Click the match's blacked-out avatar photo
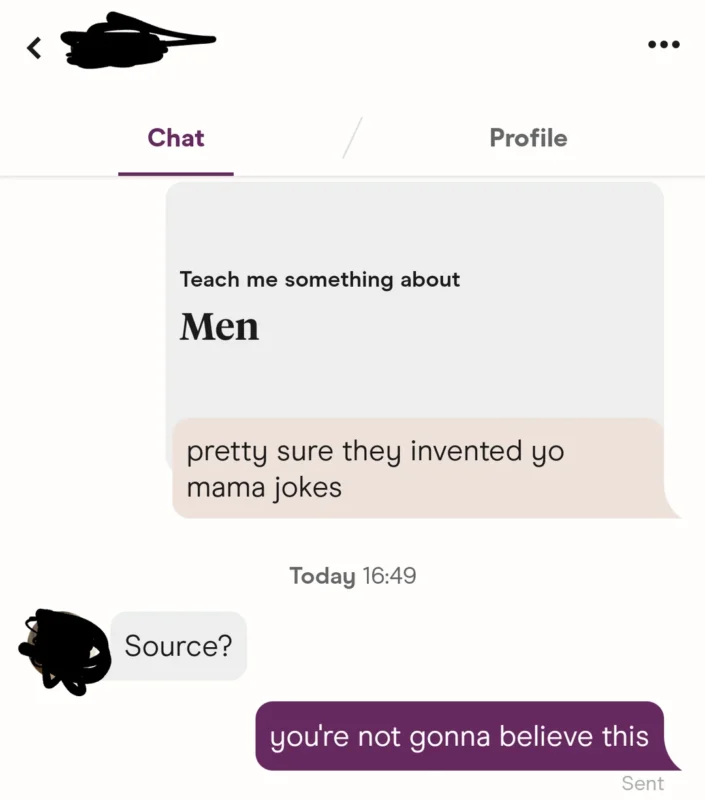 [64, 650]
